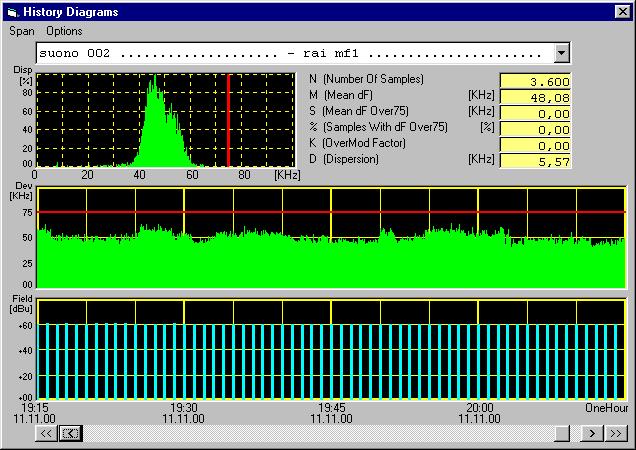The width and height of the screenshot is (636, 450).
Task: Click the 19:45 time label
Action: [x=331, y=407]
